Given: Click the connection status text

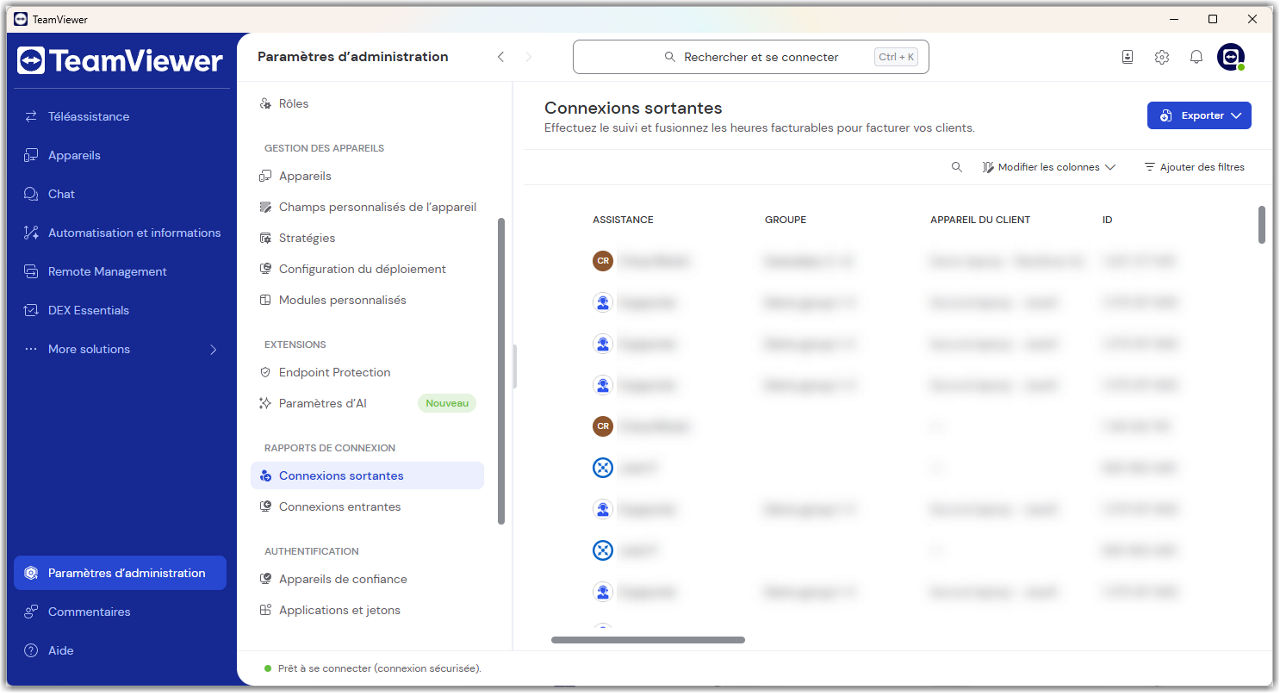Looking at the screenshot, I should point(379,668).
